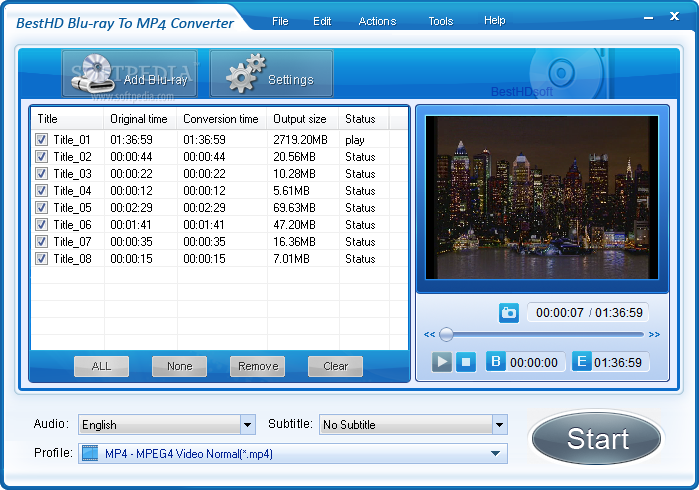Set begin point with B button
The width and height of the screenshot is (699, 490).
click(x=496, y=362)
